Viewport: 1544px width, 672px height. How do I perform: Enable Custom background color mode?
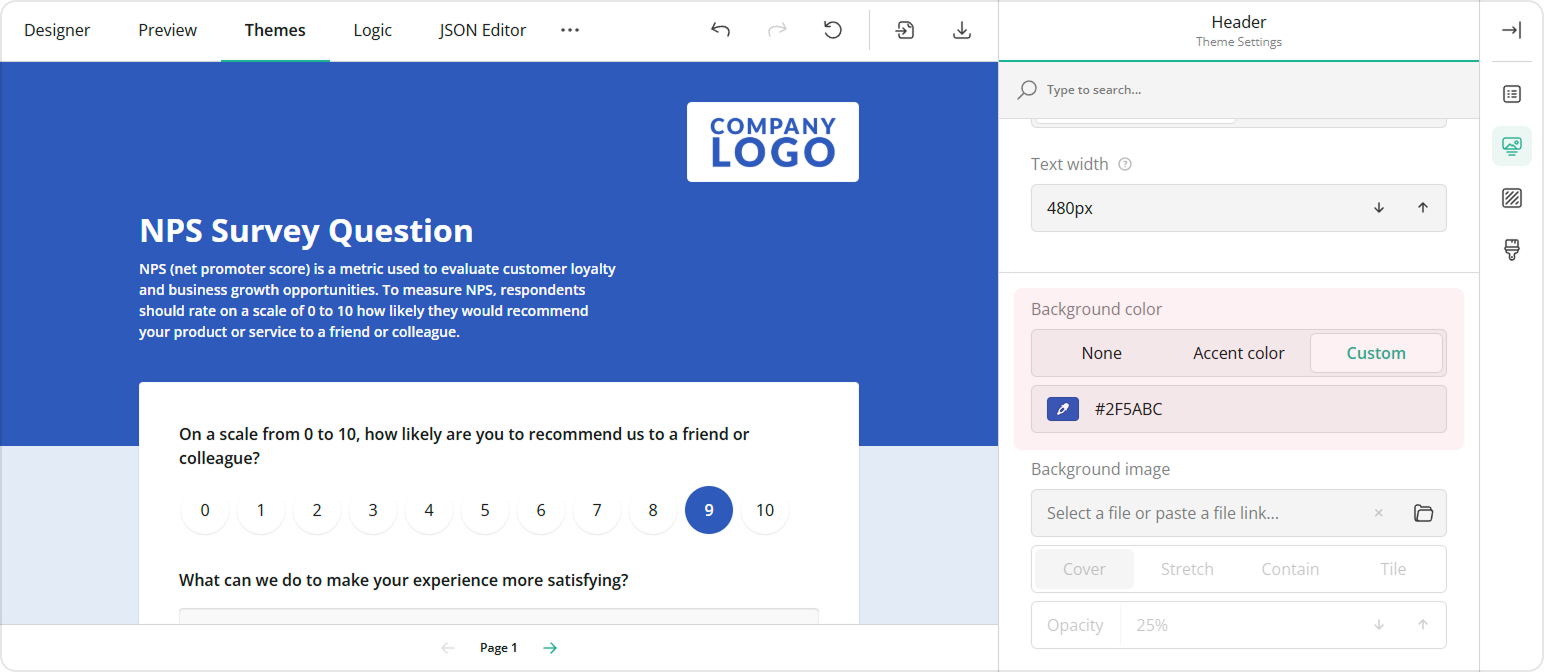[x=1376, y=353]
